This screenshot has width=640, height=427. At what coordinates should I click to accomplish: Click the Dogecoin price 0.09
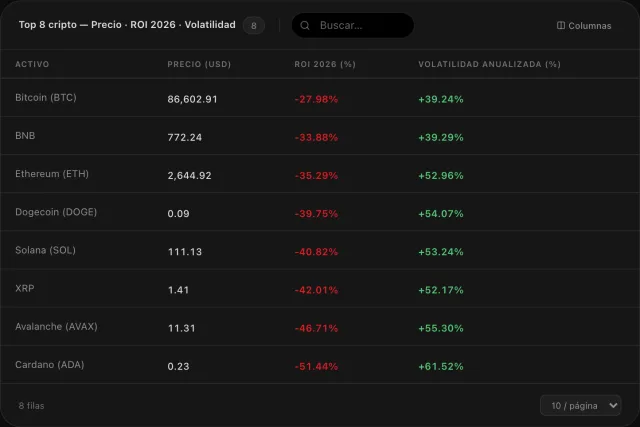pos(178,214)
